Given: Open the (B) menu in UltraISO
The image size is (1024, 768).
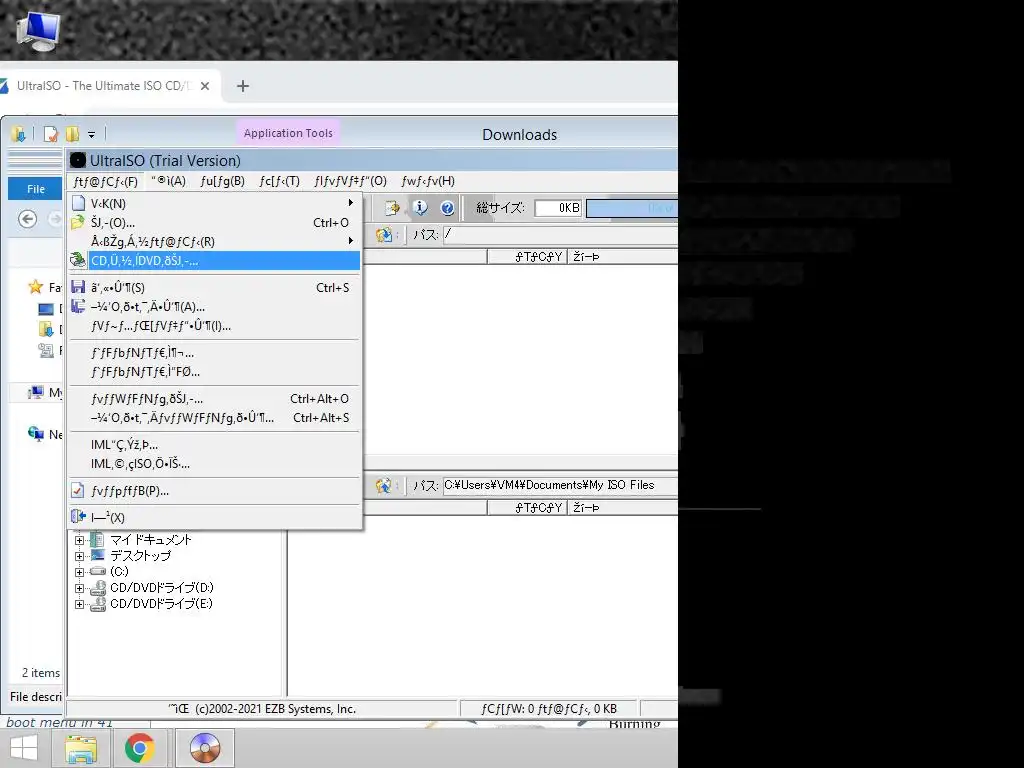Looking at the screenshot, I should (x=222, y=181).
